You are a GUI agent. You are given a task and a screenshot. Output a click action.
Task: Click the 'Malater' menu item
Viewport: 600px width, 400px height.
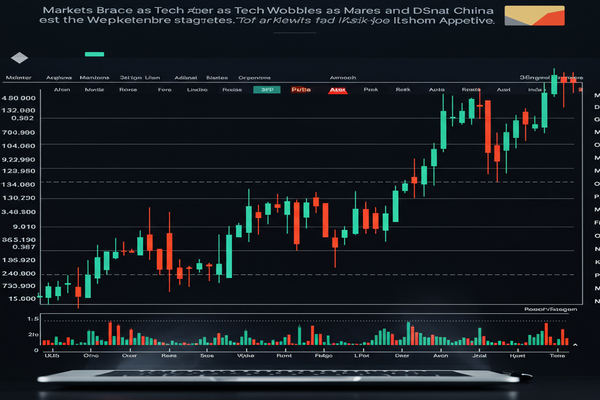pyautogui.click(x=18, y=78)
